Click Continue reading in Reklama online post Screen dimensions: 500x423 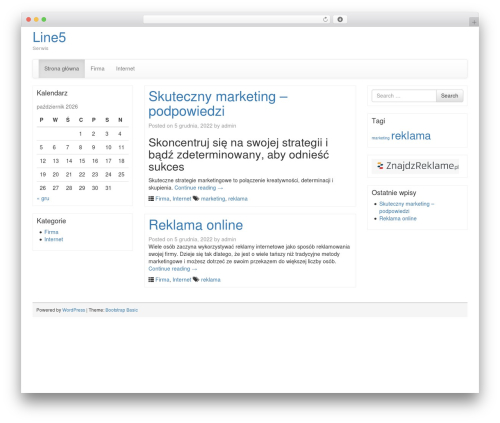pyautogui.click(x=173, y=269)
